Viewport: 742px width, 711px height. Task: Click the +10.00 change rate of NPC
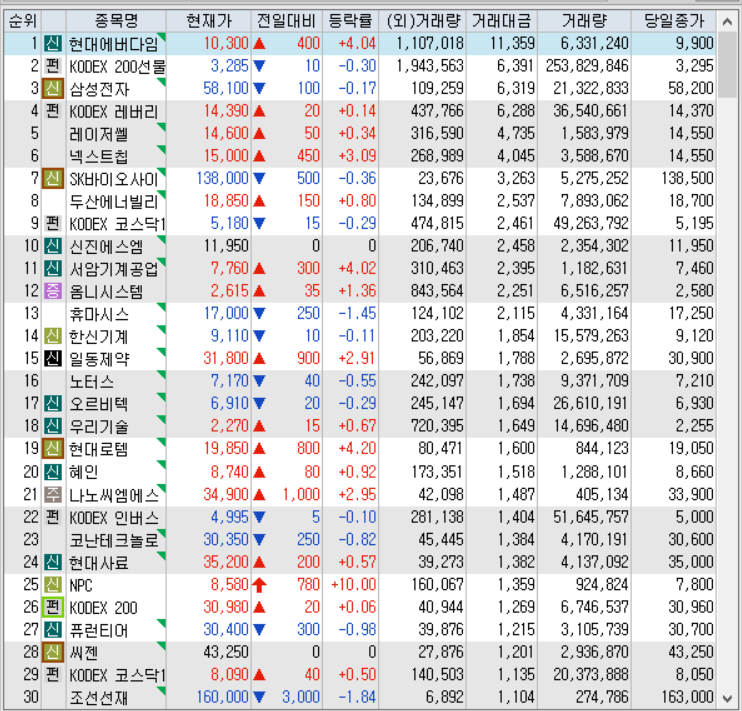click(x=353, y=585)
